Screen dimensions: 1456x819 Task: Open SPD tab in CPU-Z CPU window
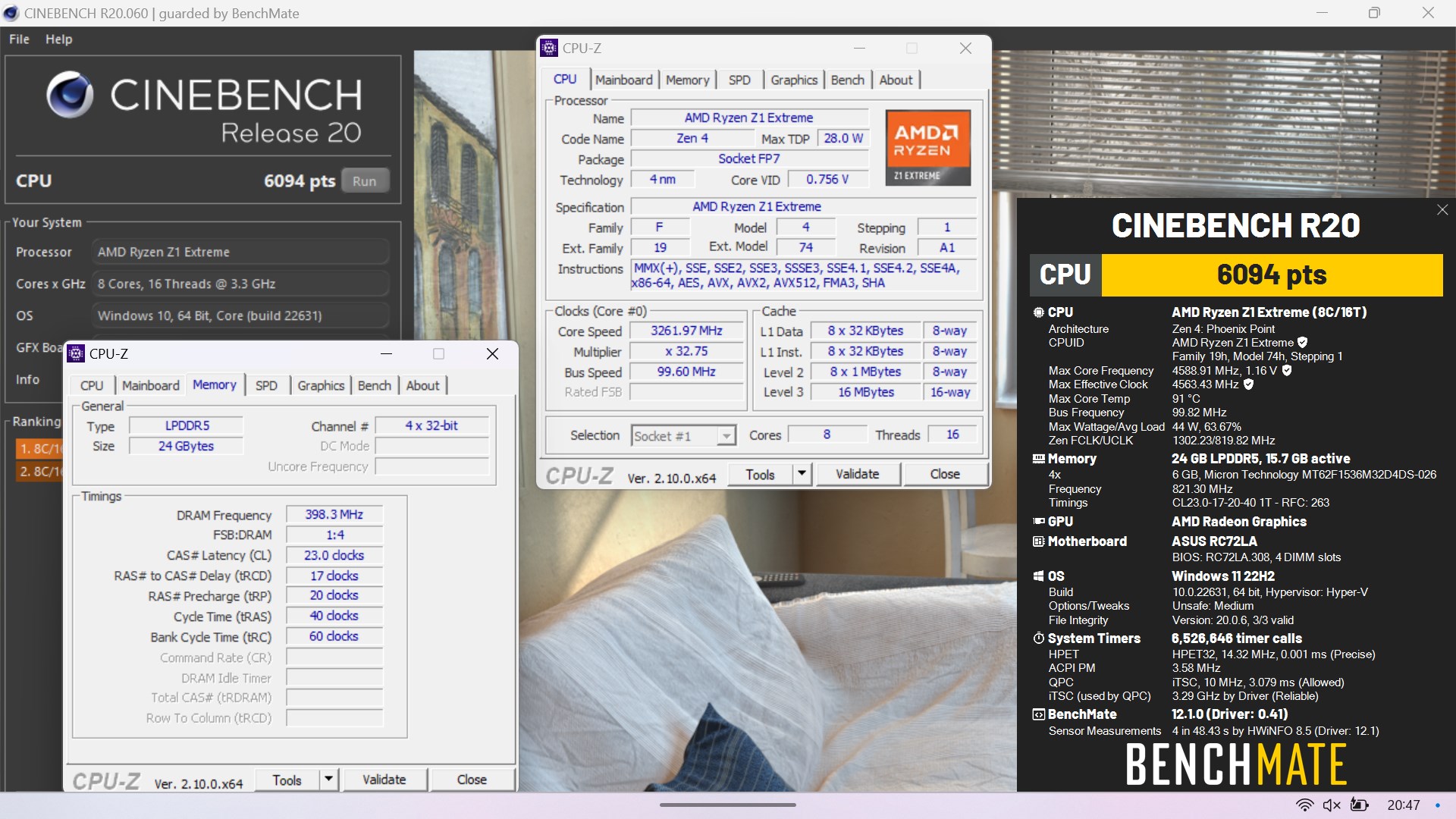[x=739, y=80]
